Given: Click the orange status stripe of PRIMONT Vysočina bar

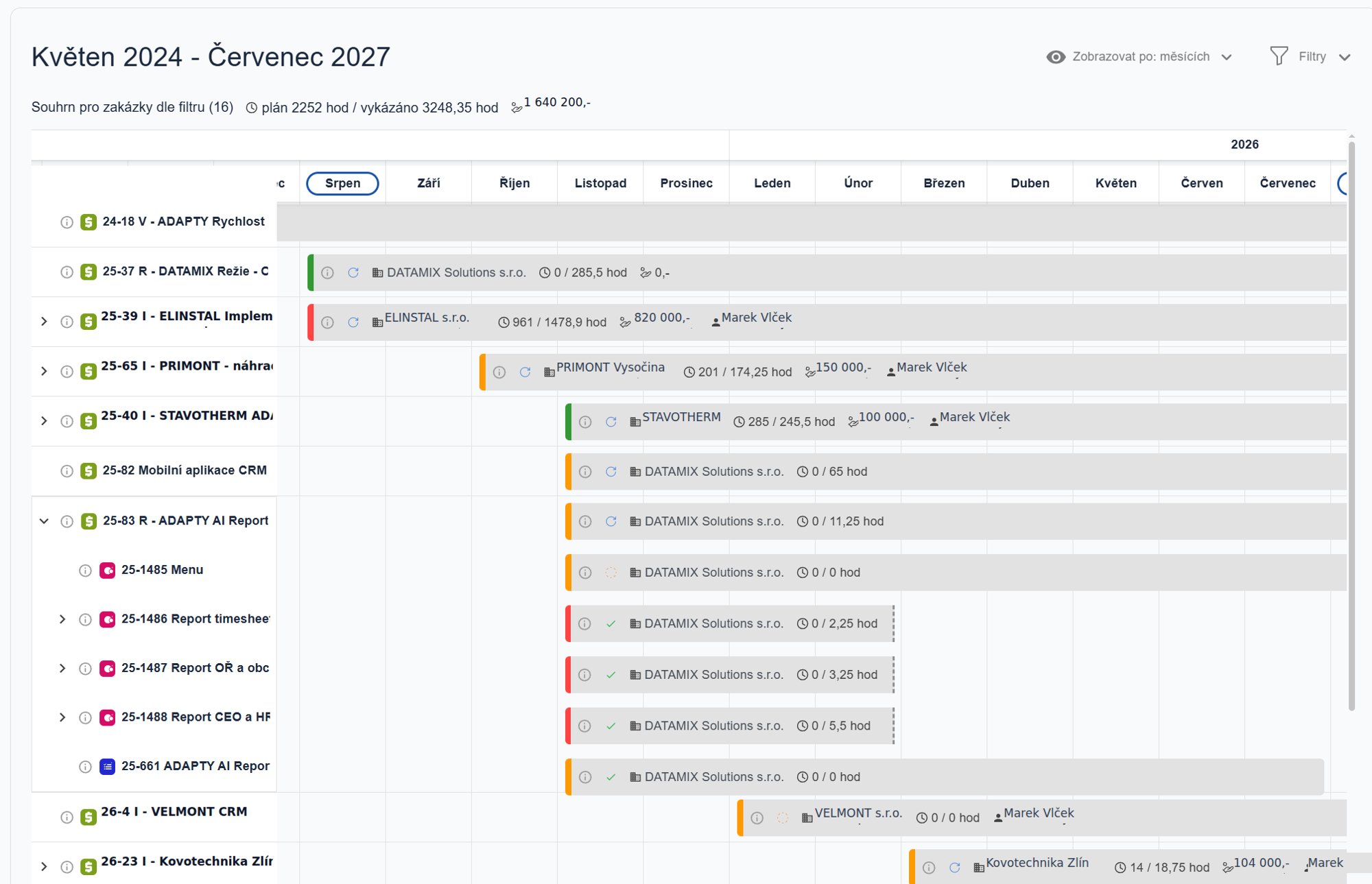Looking at the screenshot, I should 483,372.
